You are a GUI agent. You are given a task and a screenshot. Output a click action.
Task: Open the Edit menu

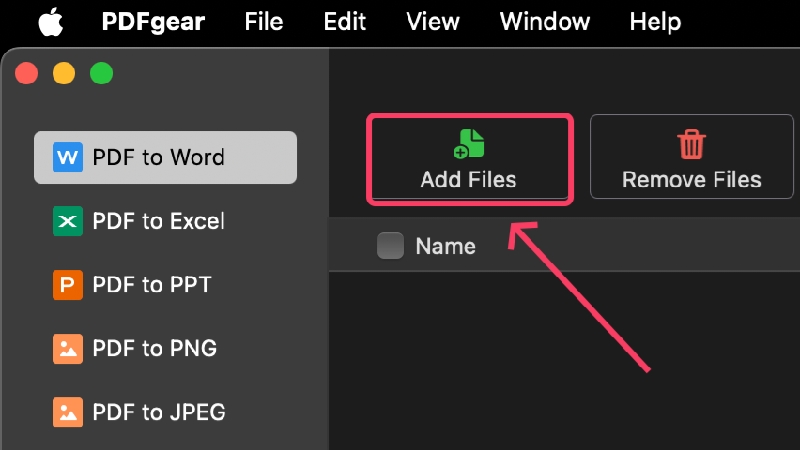coord(344,22)
